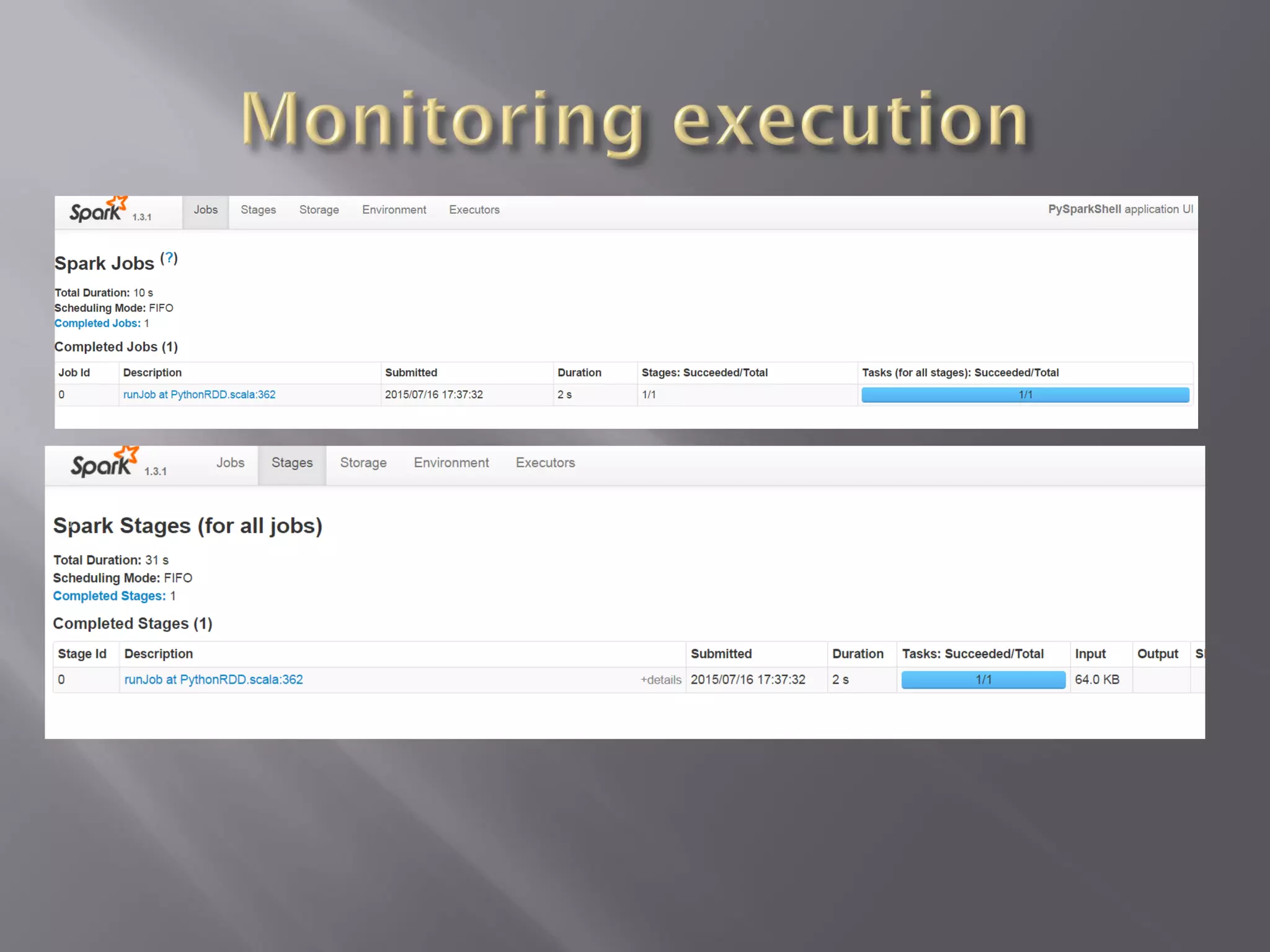Open runJob at PythonRDD.scala:362 in the stages table
The image size is (1270, 952).
pos(213,680)
